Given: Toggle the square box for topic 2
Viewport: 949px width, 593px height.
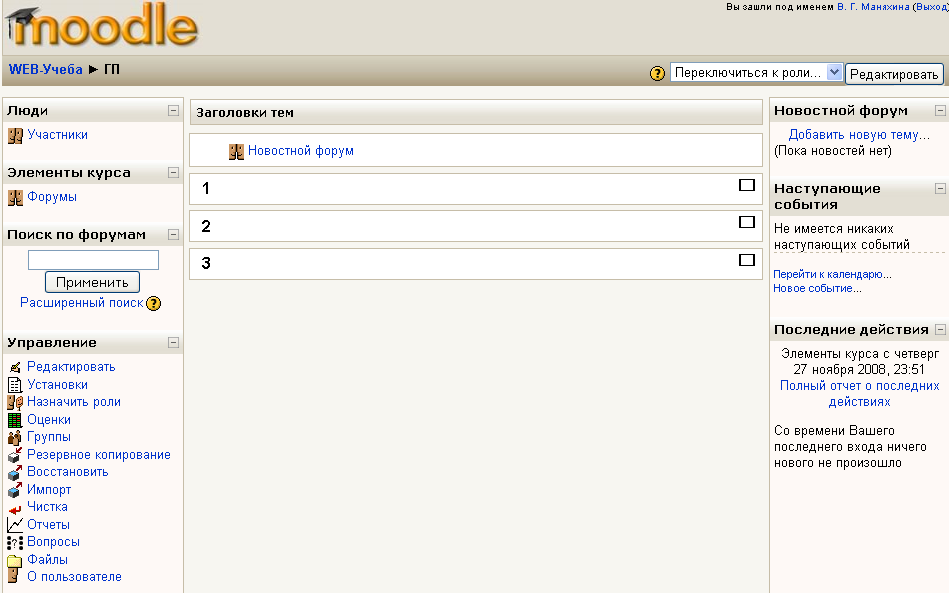Looking at the screenshot, I should tap(746, 222).
